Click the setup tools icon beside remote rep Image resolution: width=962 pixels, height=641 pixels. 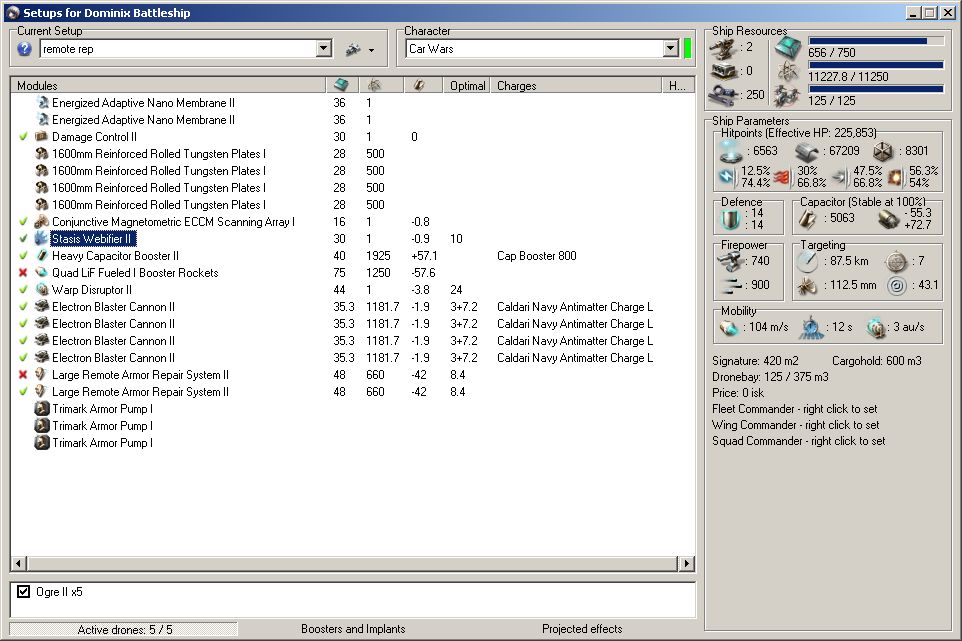(x=352, y=49)
